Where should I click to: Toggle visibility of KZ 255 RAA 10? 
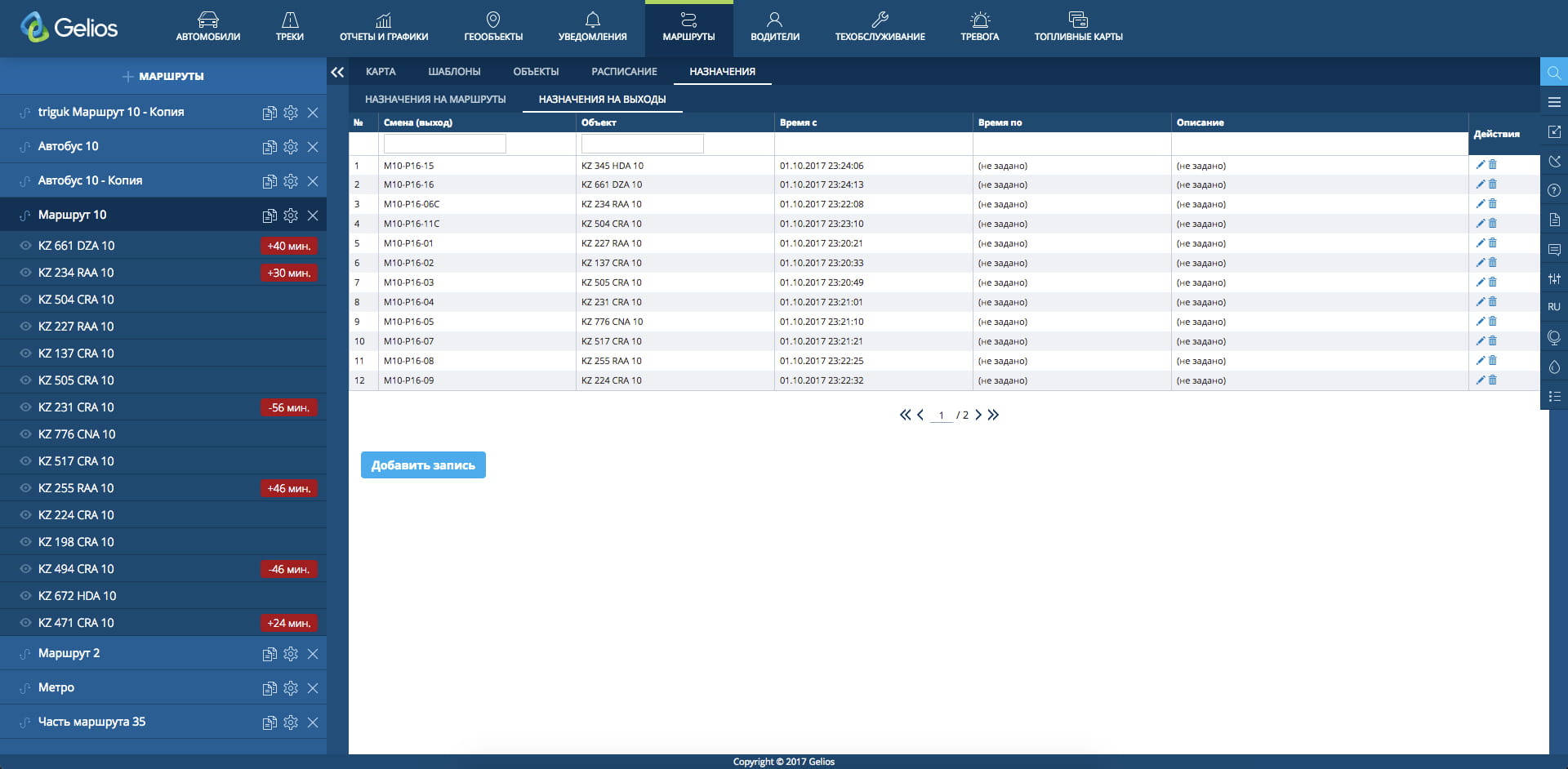pos(25,488)
